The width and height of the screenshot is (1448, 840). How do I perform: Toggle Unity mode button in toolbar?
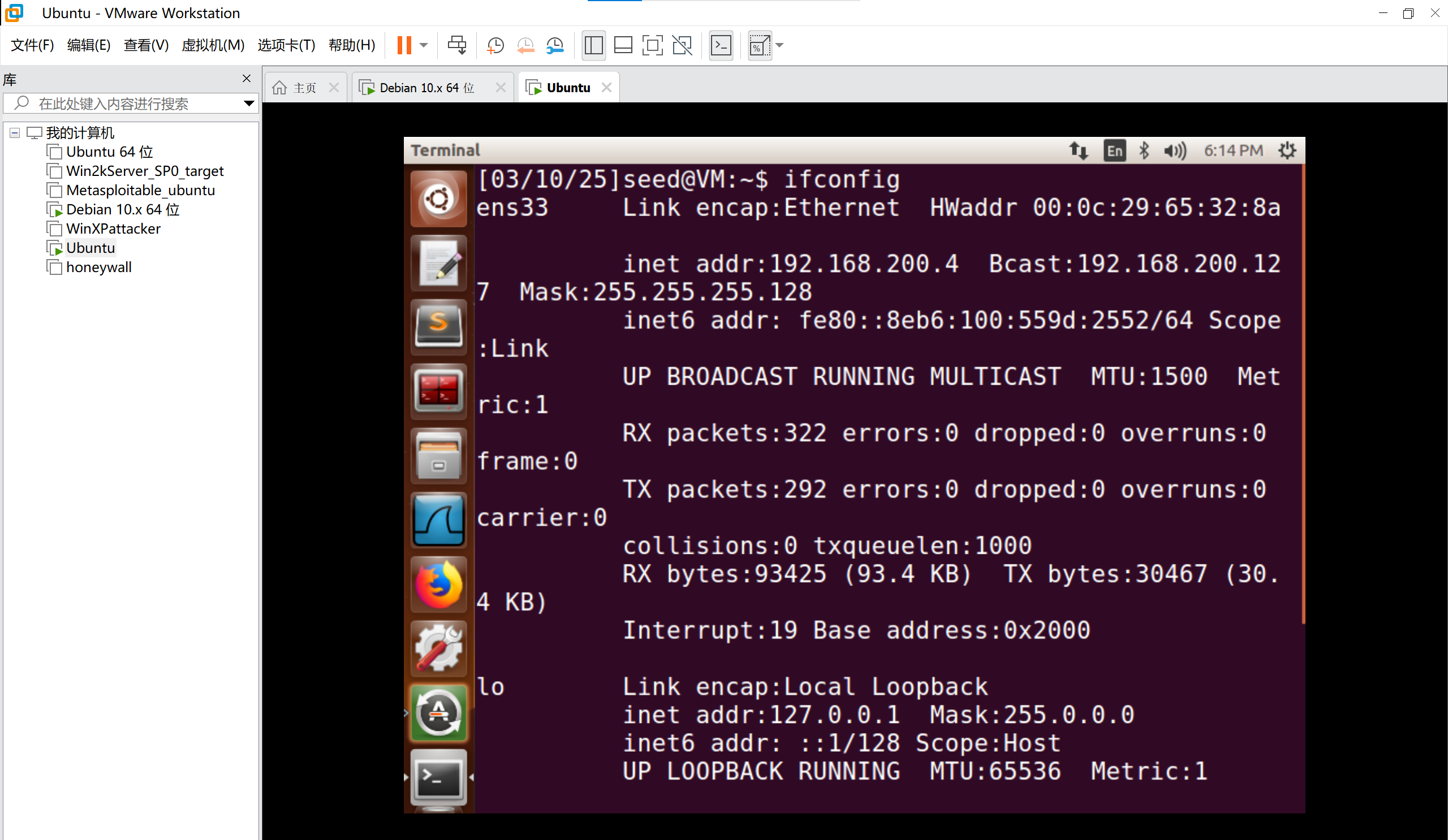point(682,45)
